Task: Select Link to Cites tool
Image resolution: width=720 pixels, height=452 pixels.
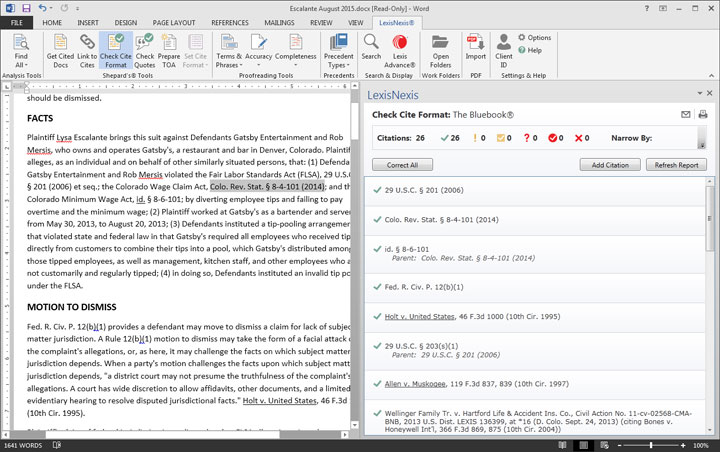Action: pyautogui.click(x=87, y=51)
